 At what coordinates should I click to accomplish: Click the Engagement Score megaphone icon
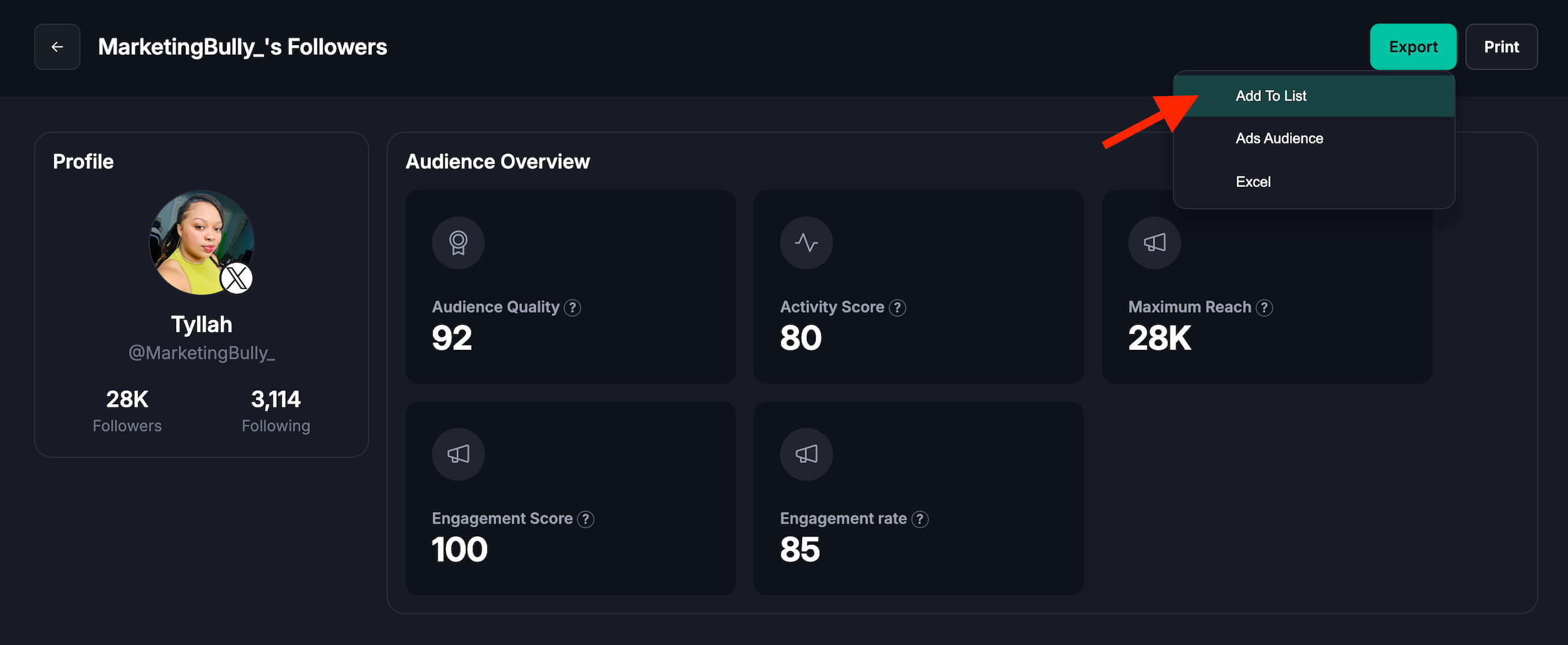click(458, 454)
